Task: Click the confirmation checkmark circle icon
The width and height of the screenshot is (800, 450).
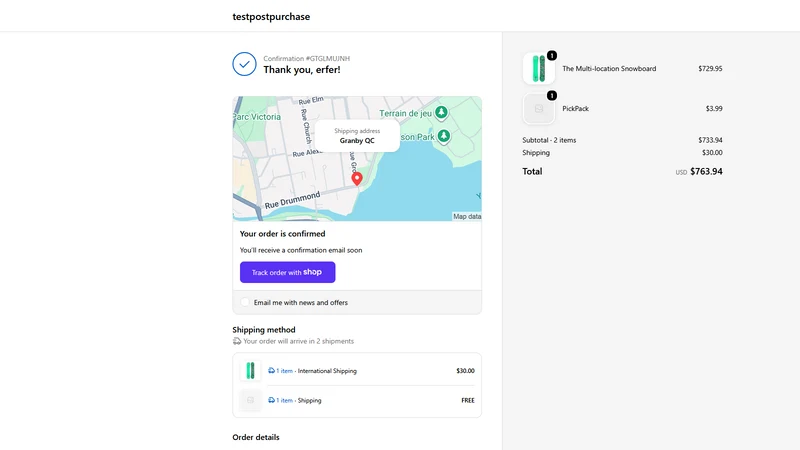Action: [244, 64]
